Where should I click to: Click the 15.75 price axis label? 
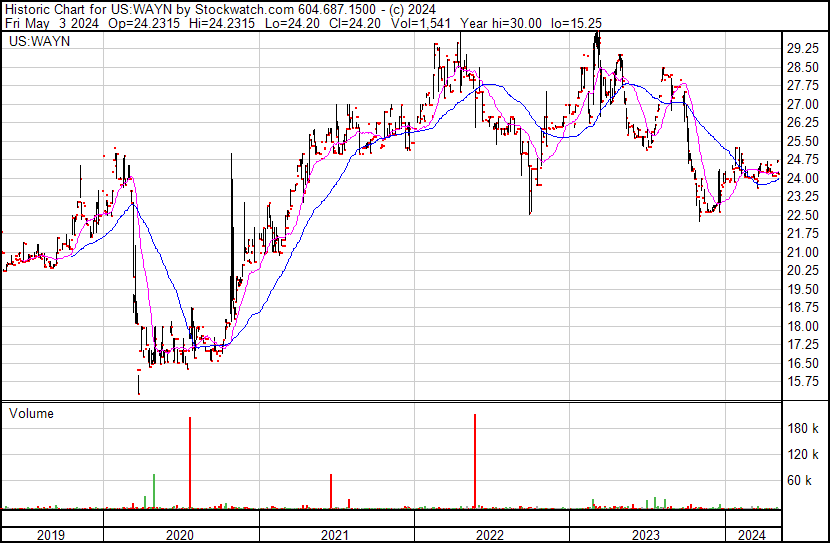point(803,382)
